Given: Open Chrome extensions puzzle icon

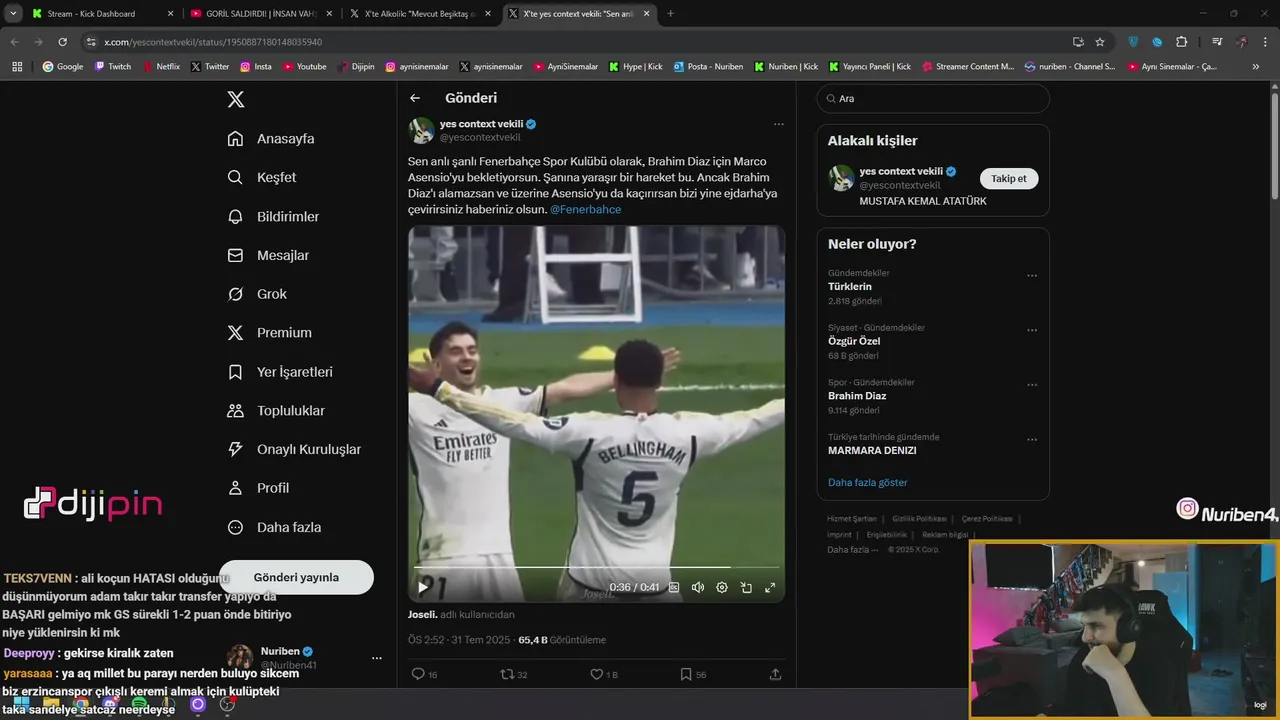Looking at the screenshot, I should (1182, 42).
